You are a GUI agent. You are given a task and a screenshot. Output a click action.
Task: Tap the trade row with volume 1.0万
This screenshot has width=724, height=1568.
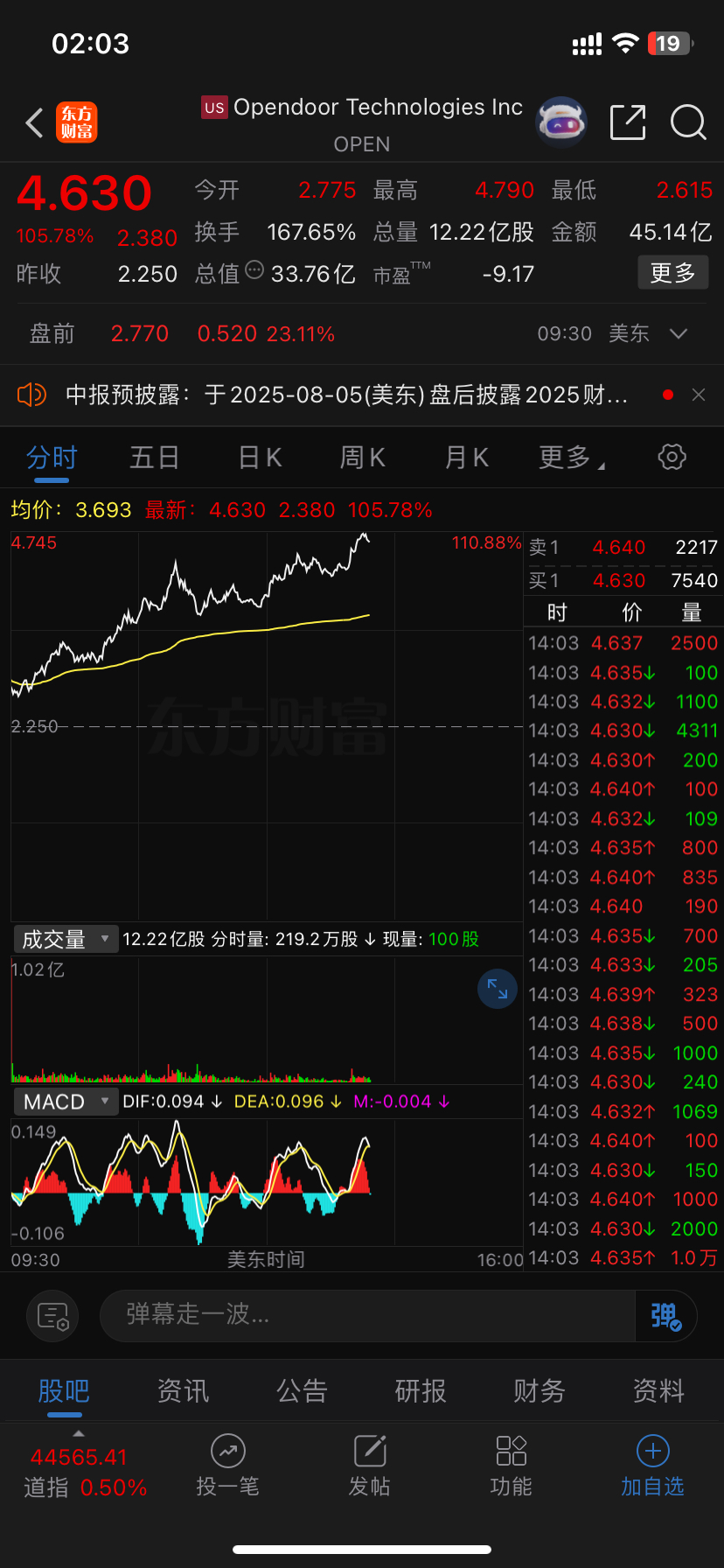point(623,1257)
